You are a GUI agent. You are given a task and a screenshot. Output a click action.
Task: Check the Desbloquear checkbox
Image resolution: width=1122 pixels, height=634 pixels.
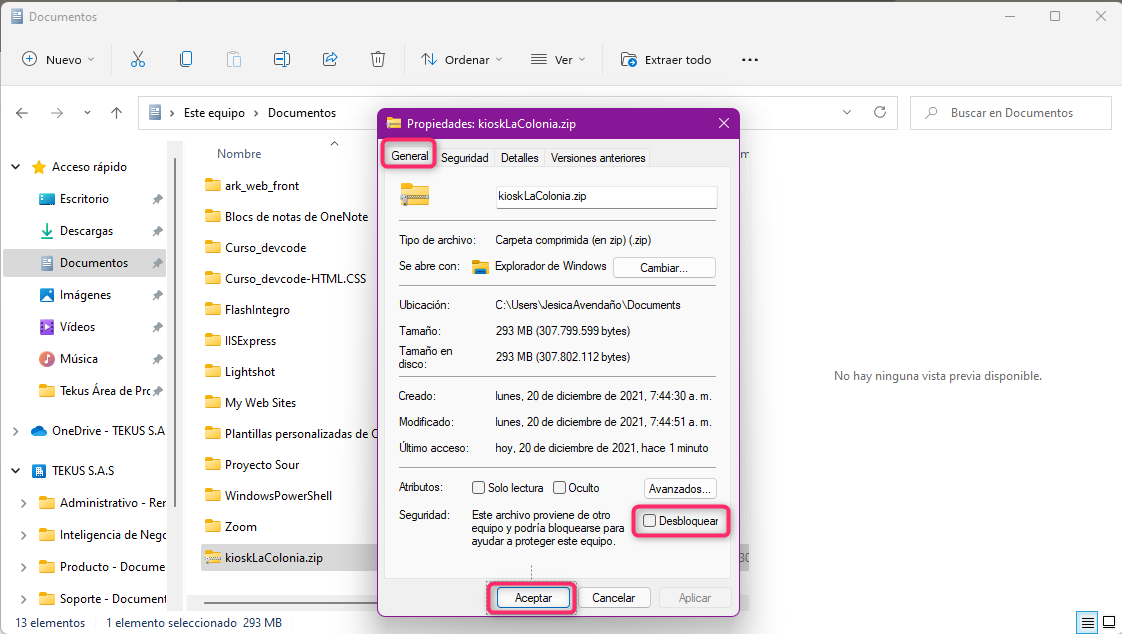(650, 521)
